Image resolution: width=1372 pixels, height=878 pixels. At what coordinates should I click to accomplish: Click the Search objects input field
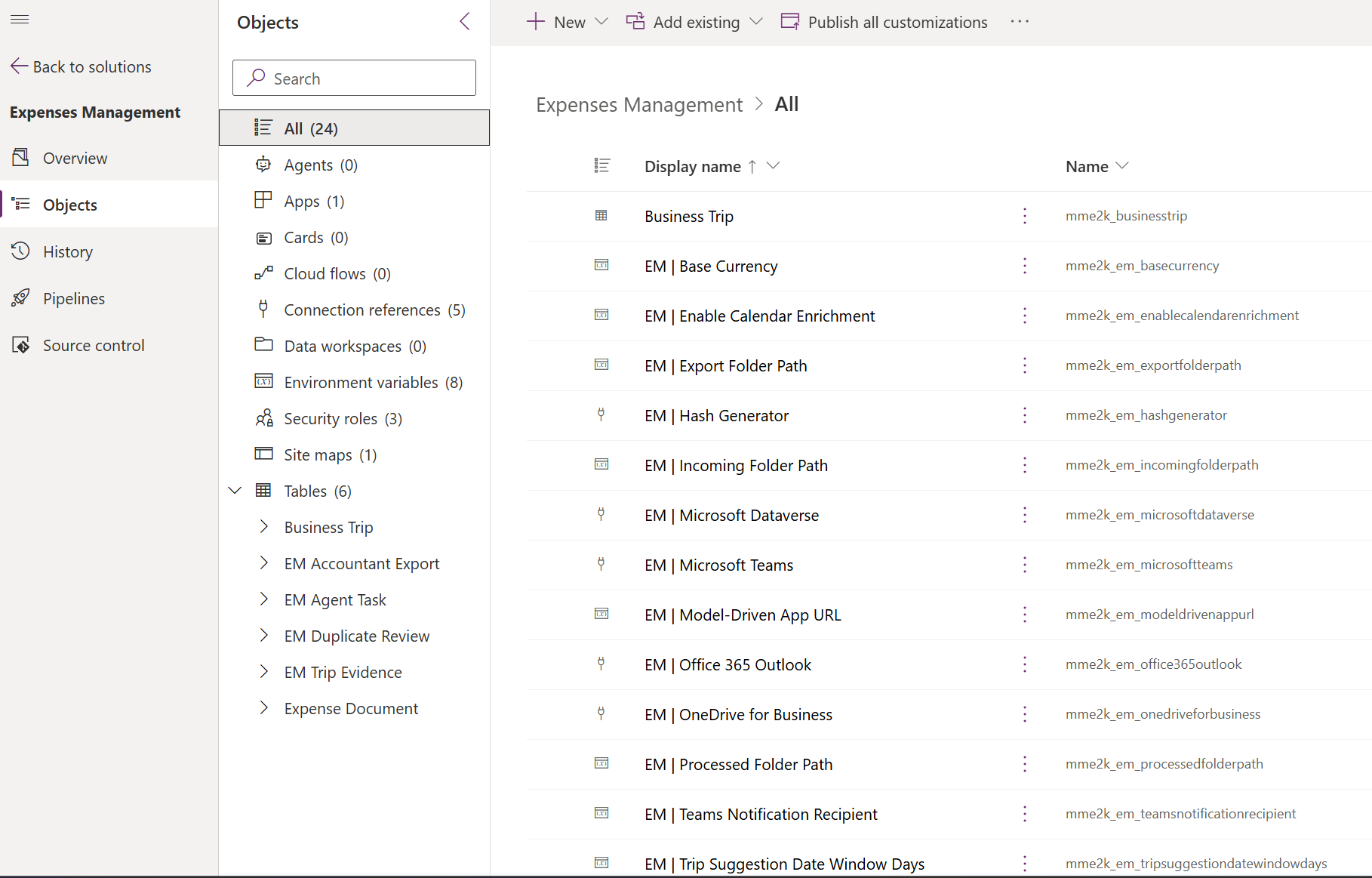[354, 78]
